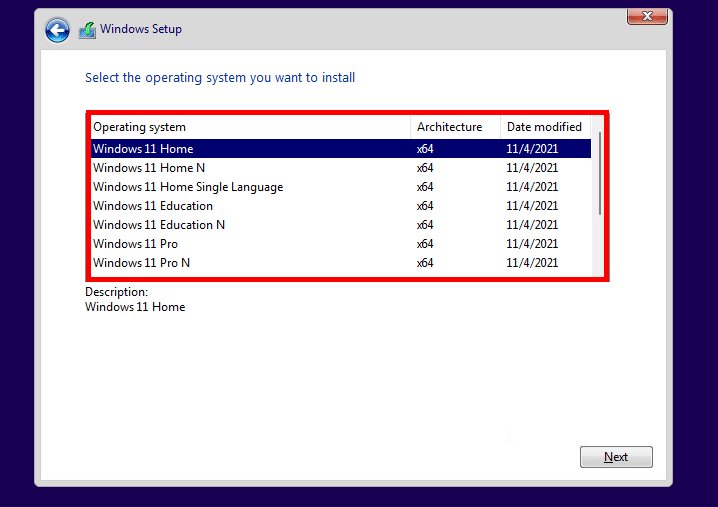Click x64 in the Windows 11 Home N row
The image size is (718, 507).
[x=425, y=168]
